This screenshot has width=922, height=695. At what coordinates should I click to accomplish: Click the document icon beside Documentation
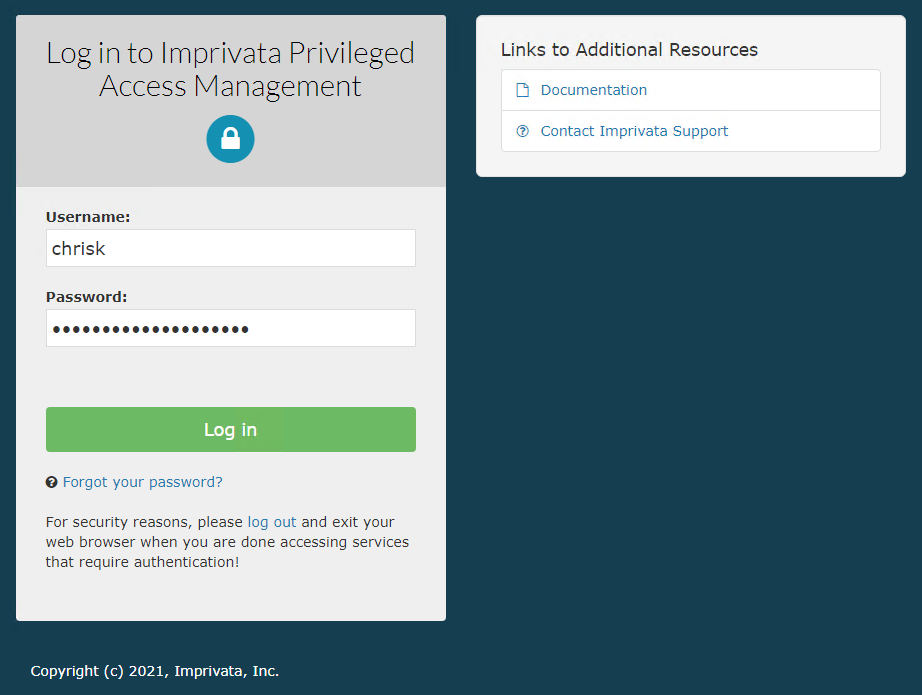click(522, 89)
